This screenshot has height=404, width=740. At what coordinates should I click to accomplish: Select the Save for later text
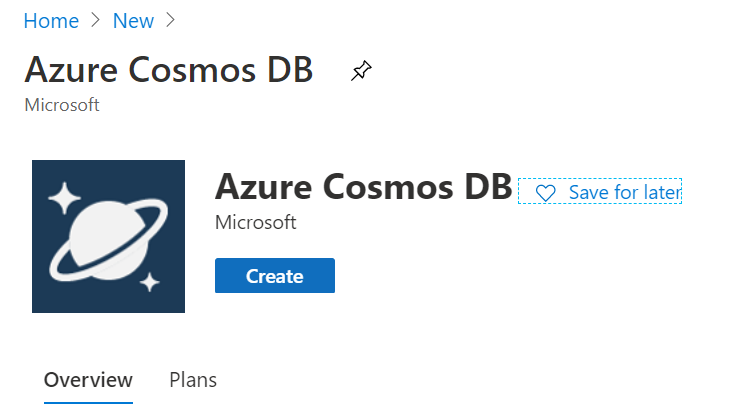pyautogui.click(x=624, y=193)
